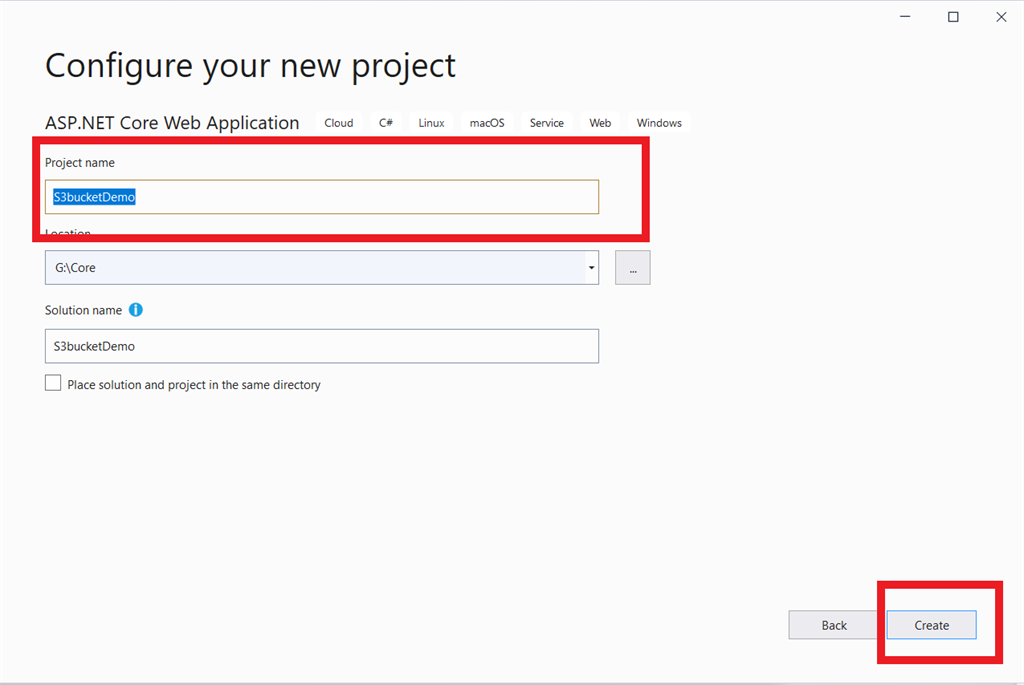Click the ASP.NET Core Web Application heading
1024x685 pixels.
pos(171,122)
